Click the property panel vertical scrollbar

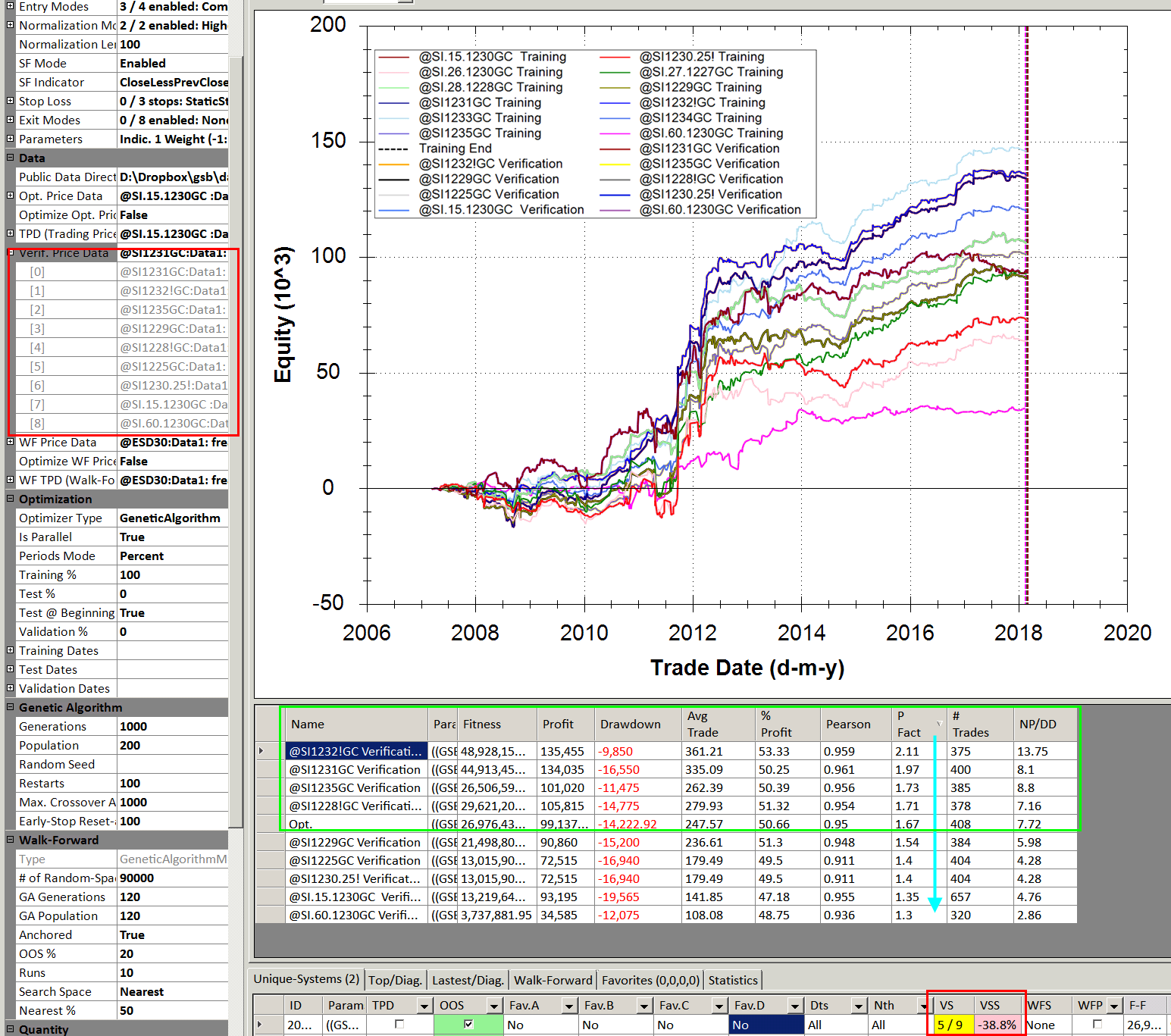[236, 455]
